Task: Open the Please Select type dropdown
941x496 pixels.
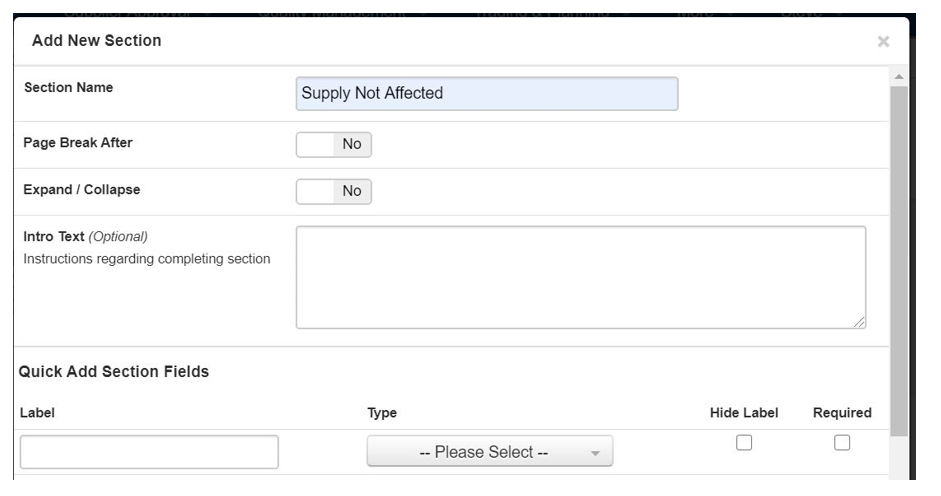Action: [490, 452]
